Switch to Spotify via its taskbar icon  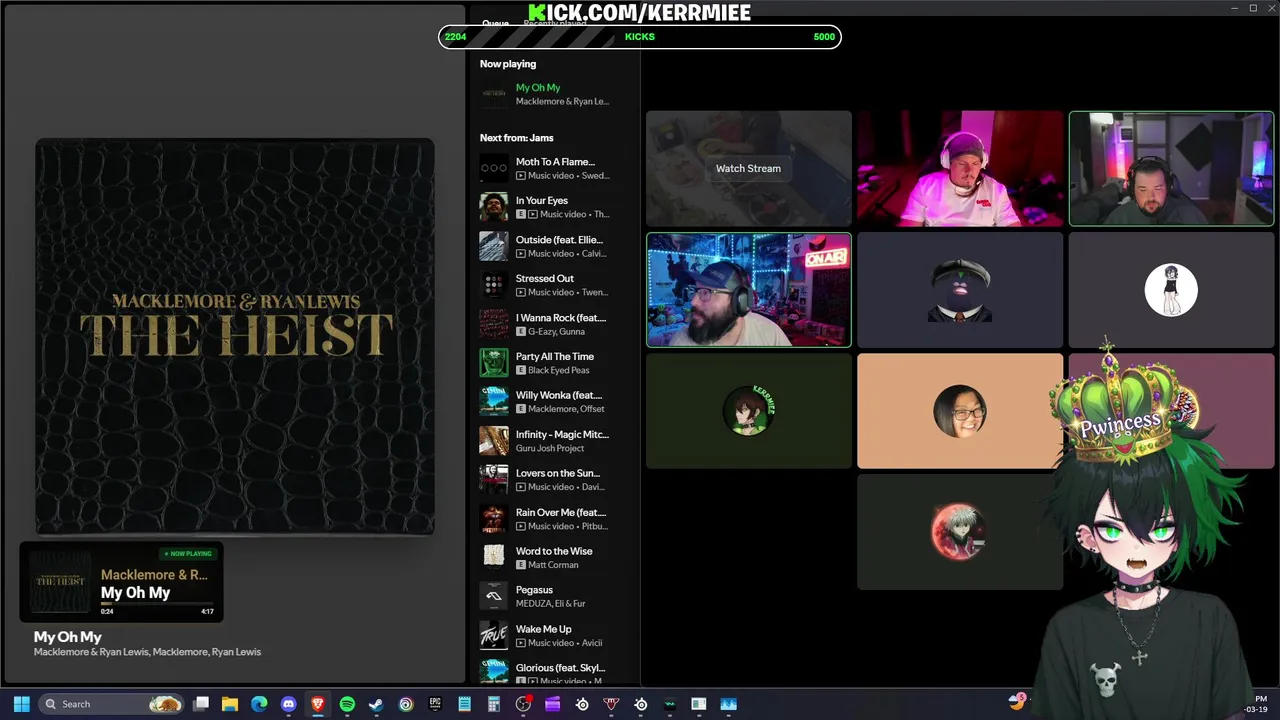click(347, 704)
